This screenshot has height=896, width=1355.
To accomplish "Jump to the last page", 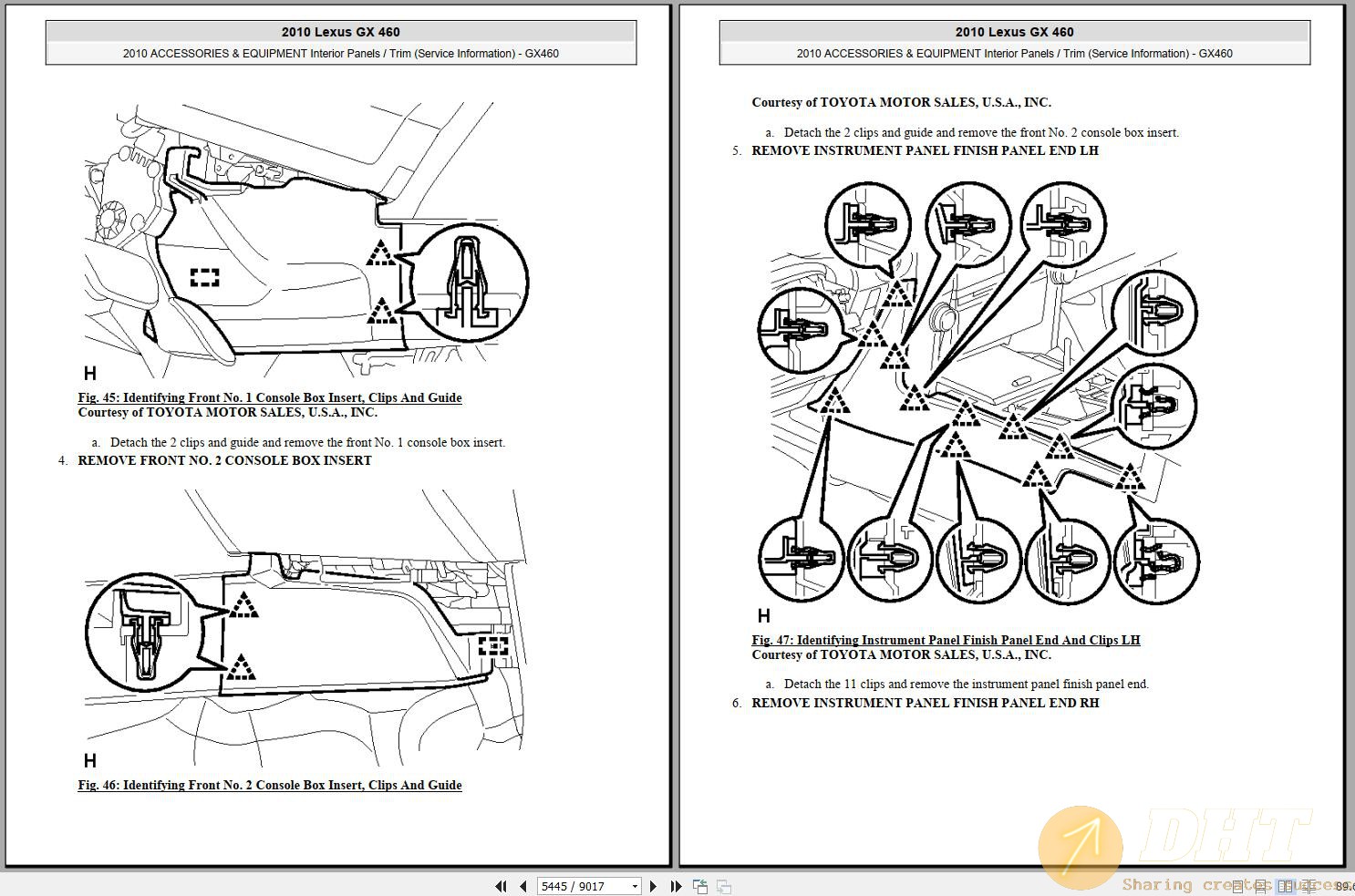I will (676, 886).
